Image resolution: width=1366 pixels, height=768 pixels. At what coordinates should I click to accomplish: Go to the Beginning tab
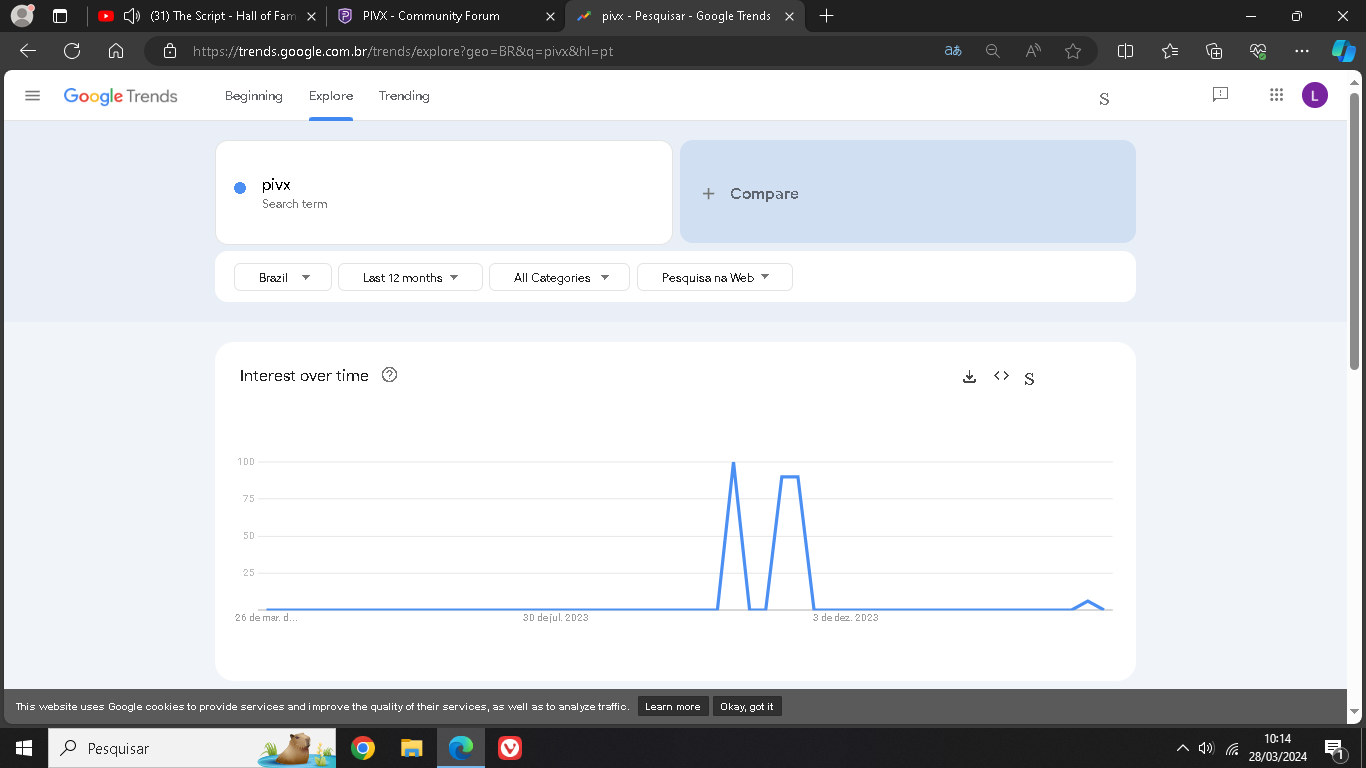254,96
